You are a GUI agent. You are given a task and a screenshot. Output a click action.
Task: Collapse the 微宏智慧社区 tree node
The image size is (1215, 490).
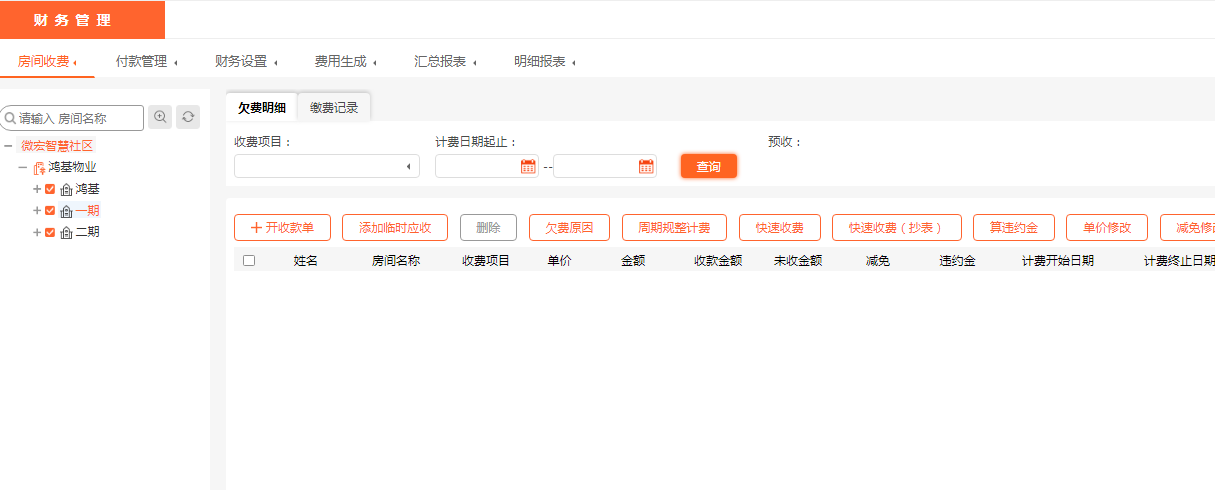[x=8, y=146]
